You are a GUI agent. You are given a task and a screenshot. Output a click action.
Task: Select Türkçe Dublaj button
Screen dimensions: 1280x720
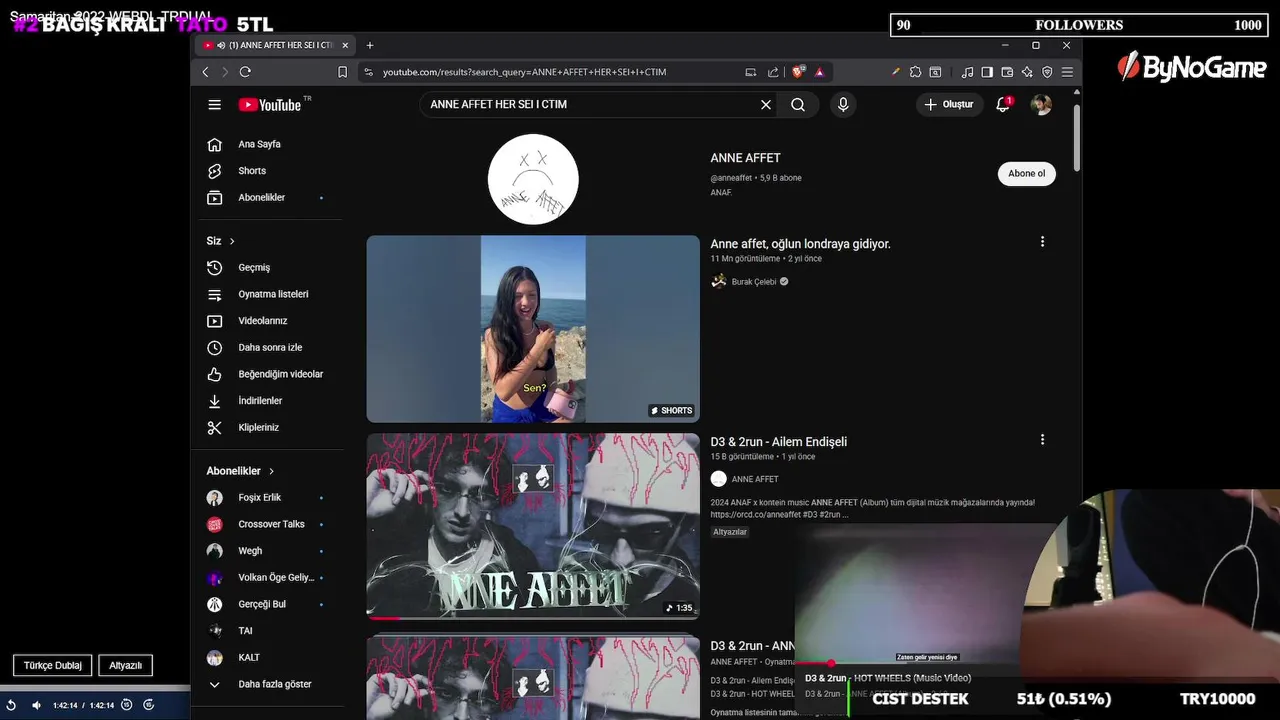(x=53, y=665)
